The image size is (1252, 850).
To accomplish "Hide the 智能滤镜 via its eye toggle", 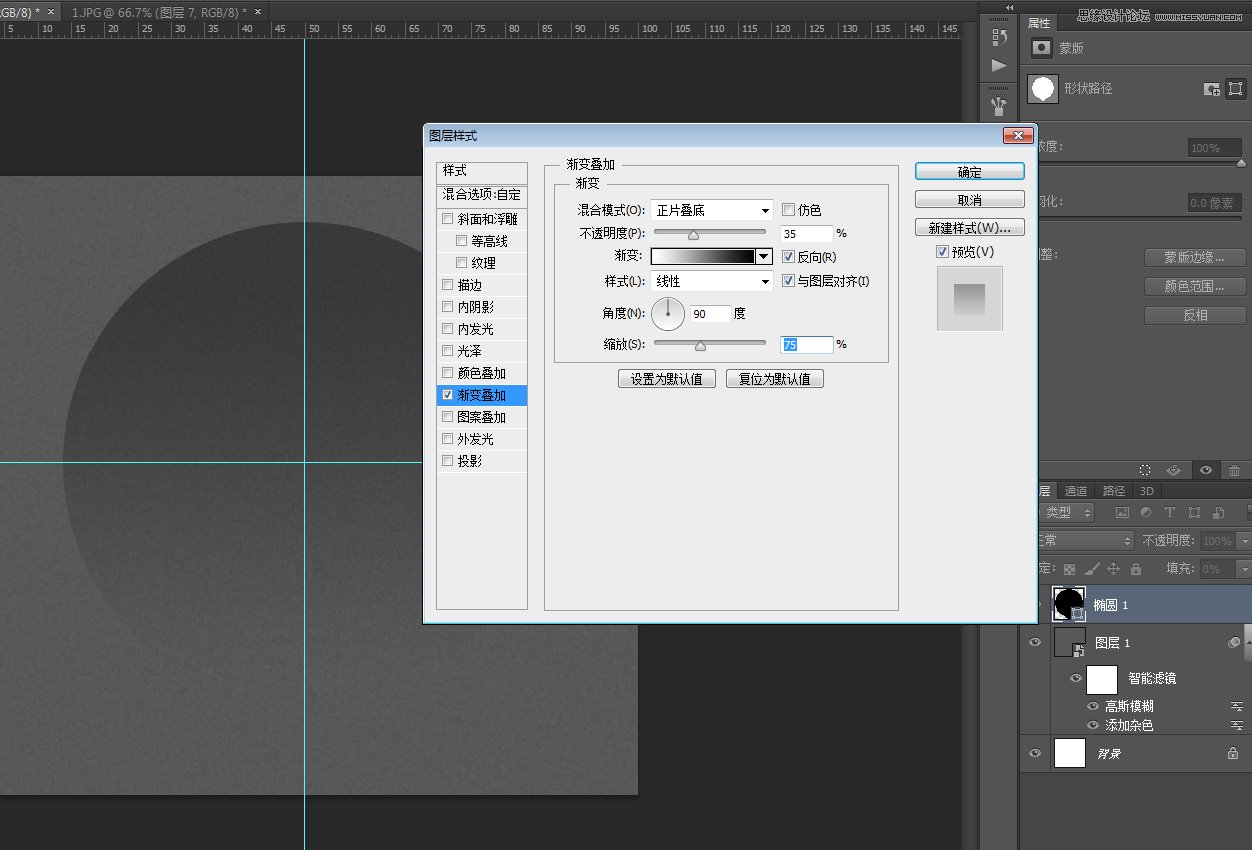I will pyautogui.click(x=1076, y=678).
